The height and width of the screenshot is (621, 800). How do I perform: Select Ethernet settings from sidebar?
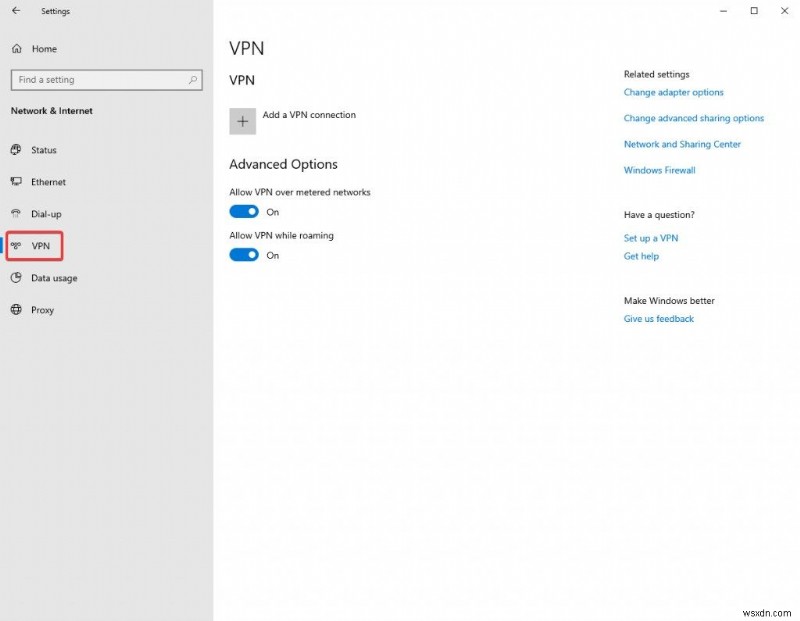pyautogui.click(x=47, y=182)
